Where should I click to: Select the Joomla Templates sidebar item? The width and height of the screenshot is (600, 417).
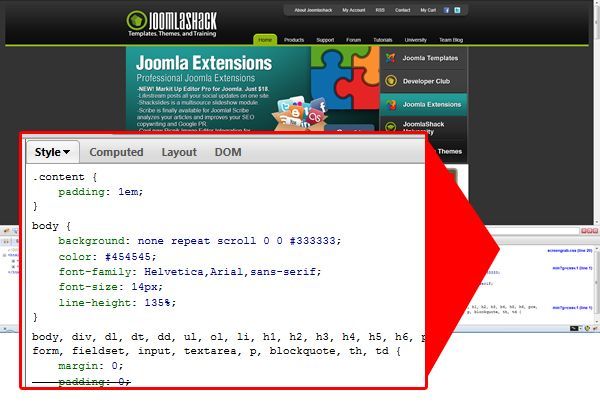coord(424,58)
